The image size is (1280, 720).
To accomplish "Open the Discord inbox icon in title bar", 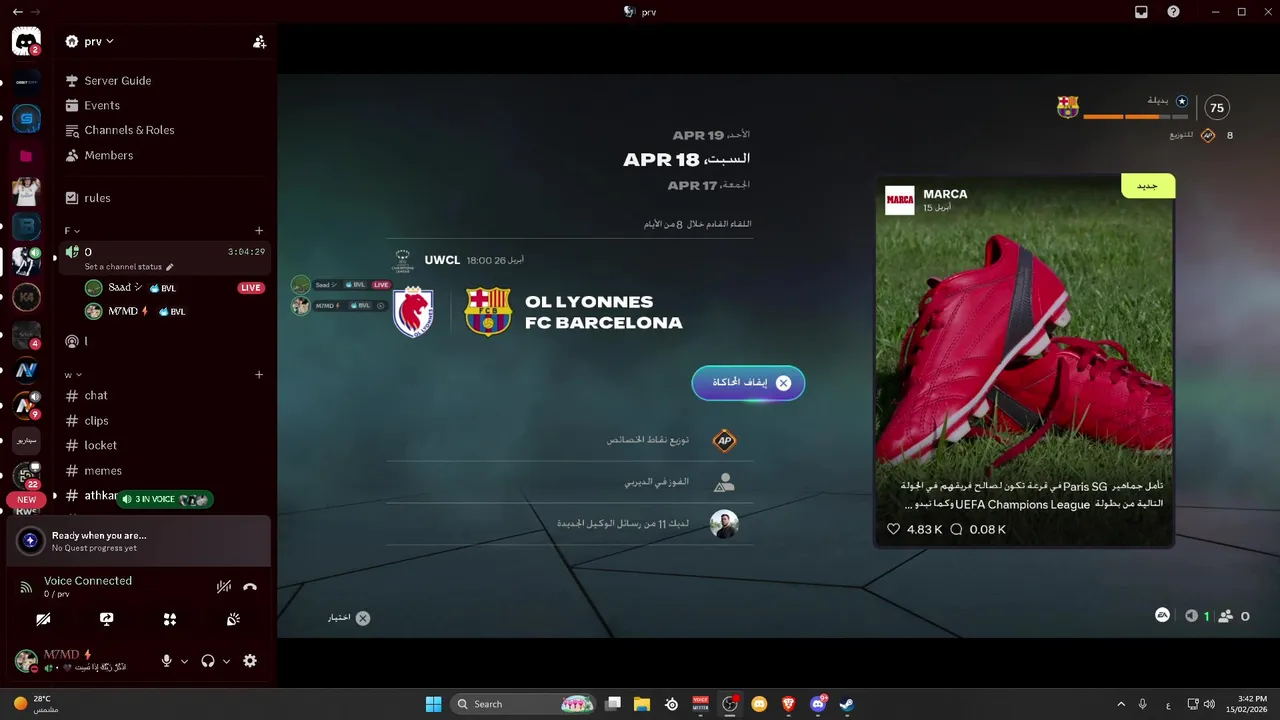I will [1141, 12].
